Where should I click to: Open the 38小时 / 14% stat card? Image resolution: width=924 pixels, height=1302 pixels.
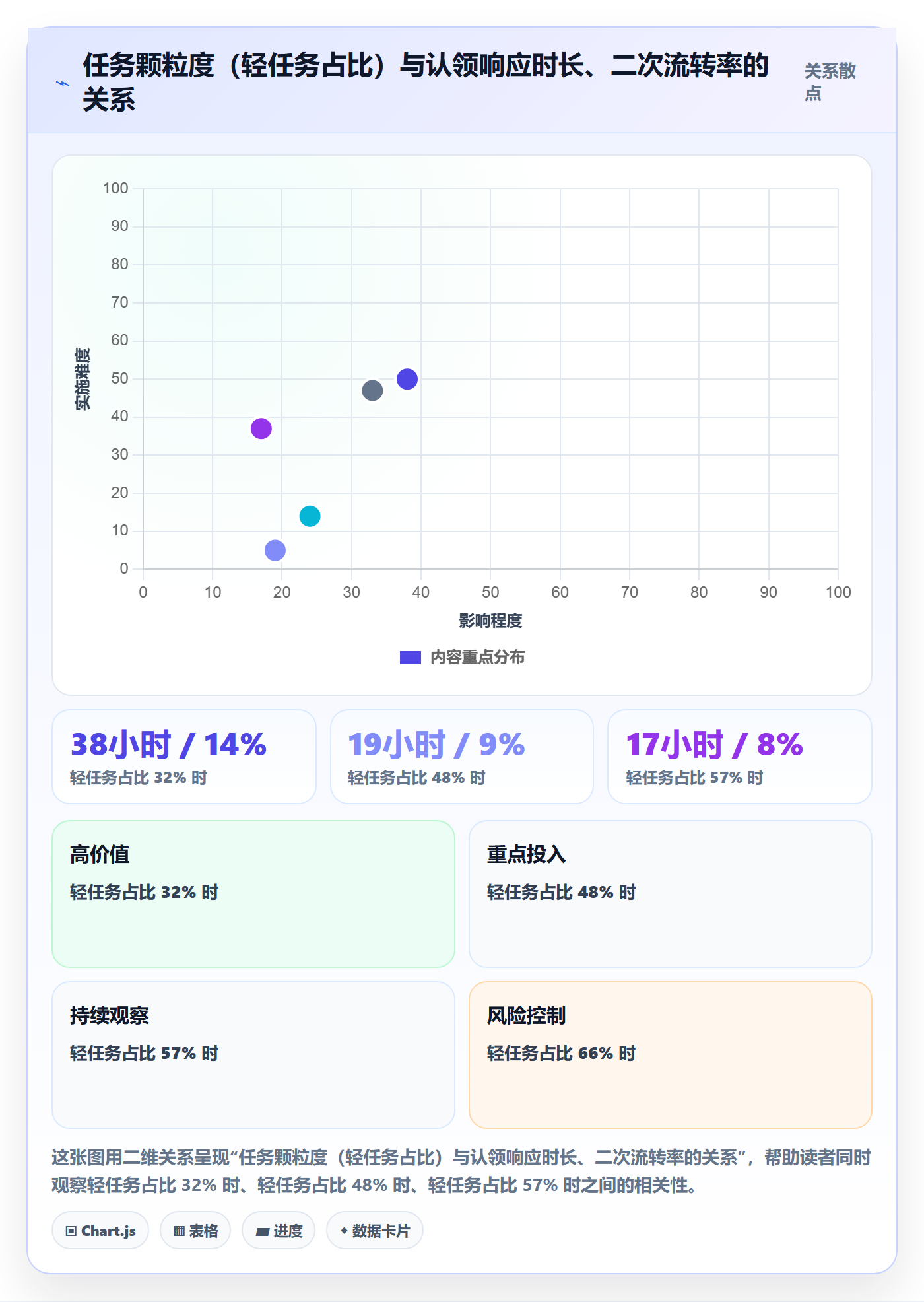pos(184,757)
